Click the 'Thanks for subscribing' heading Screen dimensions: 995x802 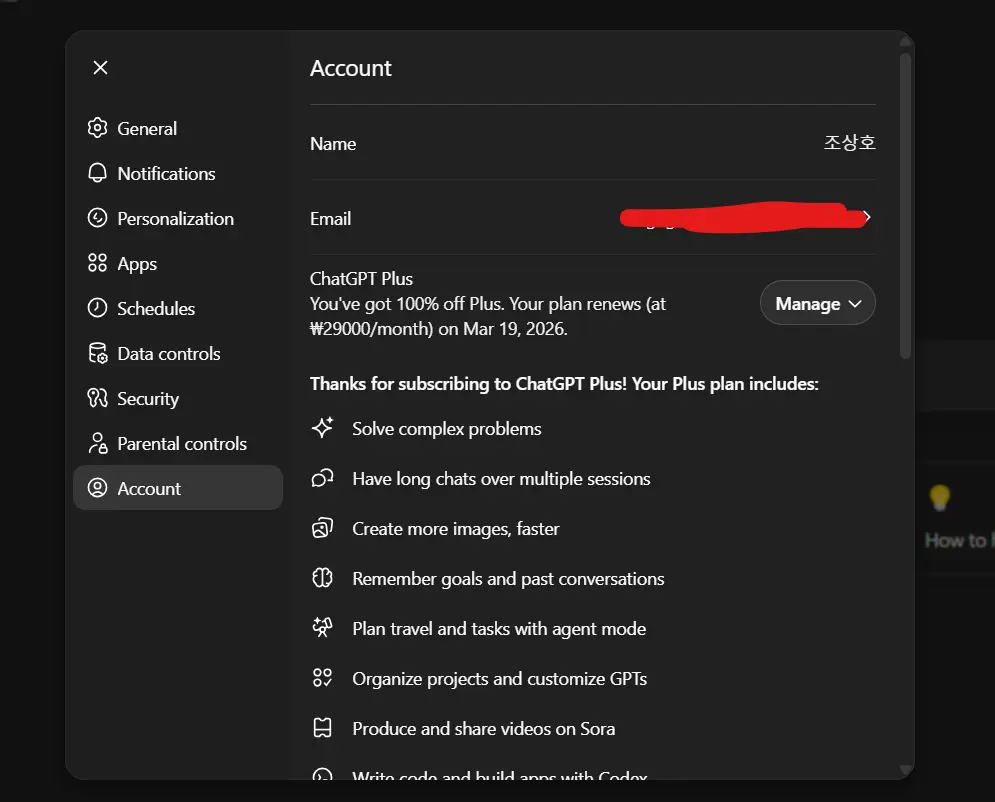point(564,384)
